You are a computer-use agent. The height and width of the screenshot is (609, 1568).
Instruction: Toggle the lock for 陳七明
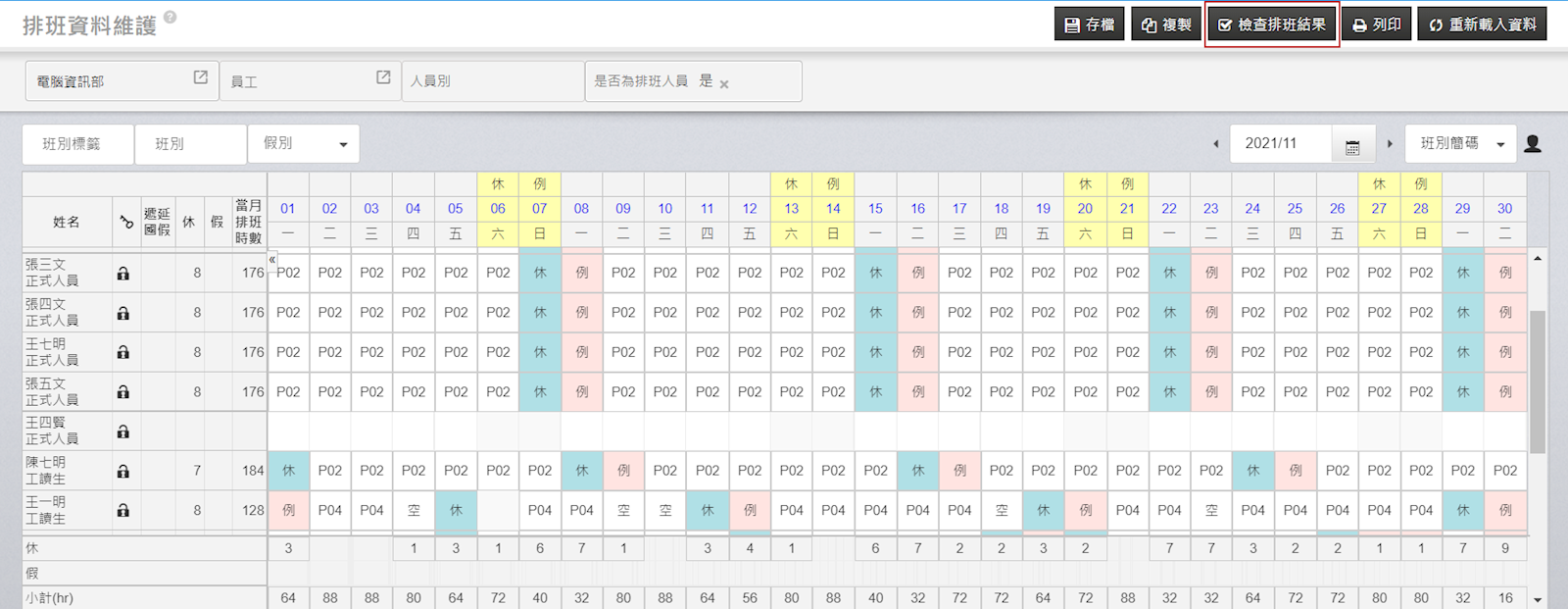pyautogui.click(x=123, y=471)
